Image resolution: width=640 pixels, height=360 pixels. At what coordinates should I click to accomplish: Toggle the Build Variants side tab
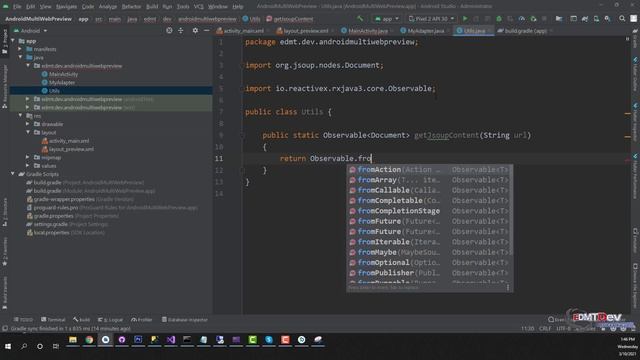coord(4,292)
